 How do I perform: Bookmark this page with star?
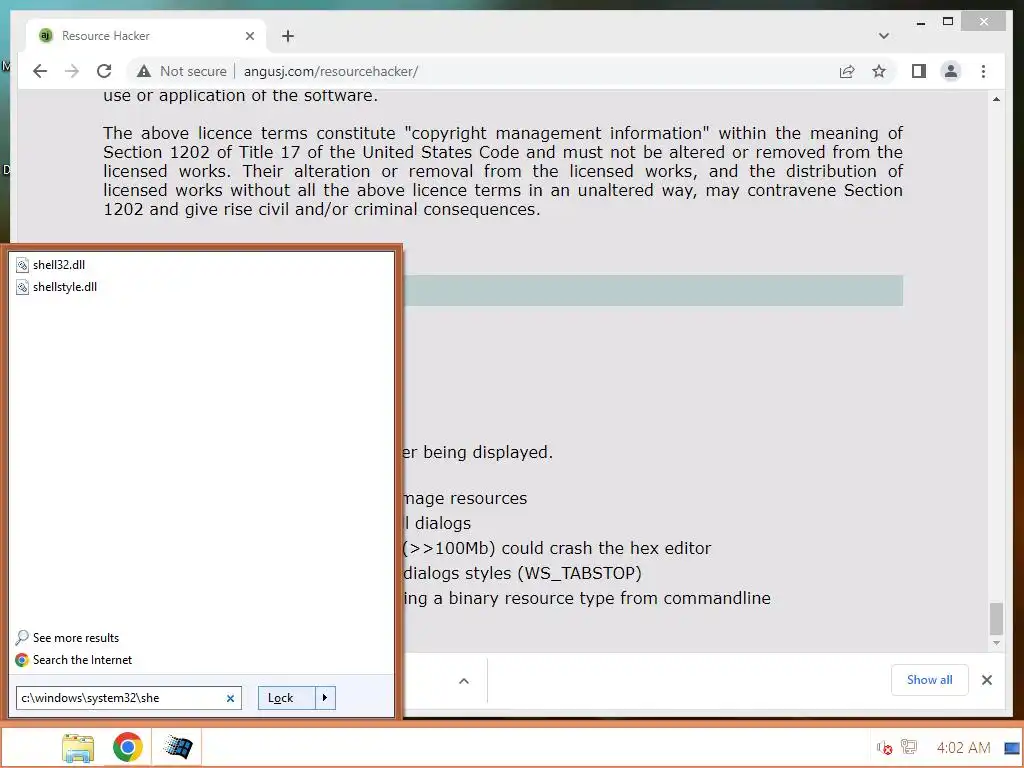point(879,71)
